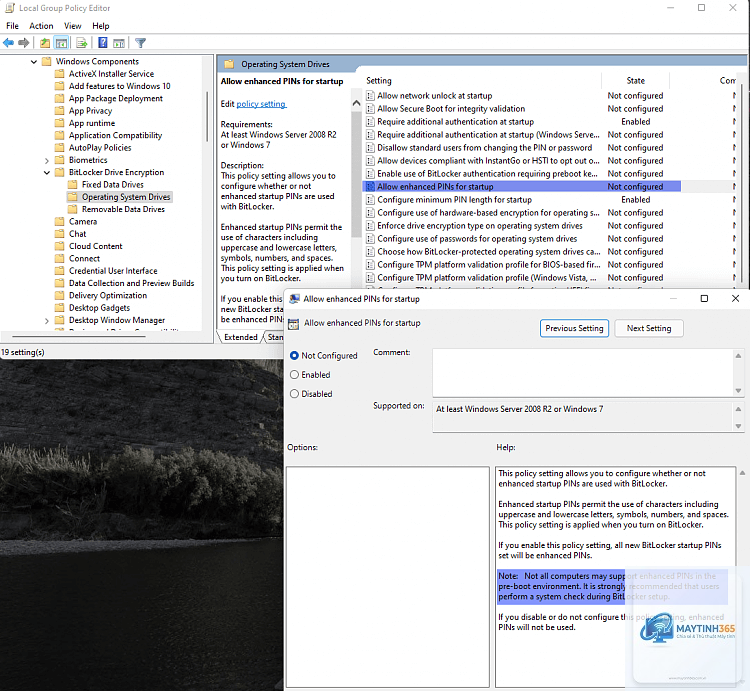Click the Chat folder icon in tree
The image size is (750, 691).
click(x=59, y=234)
